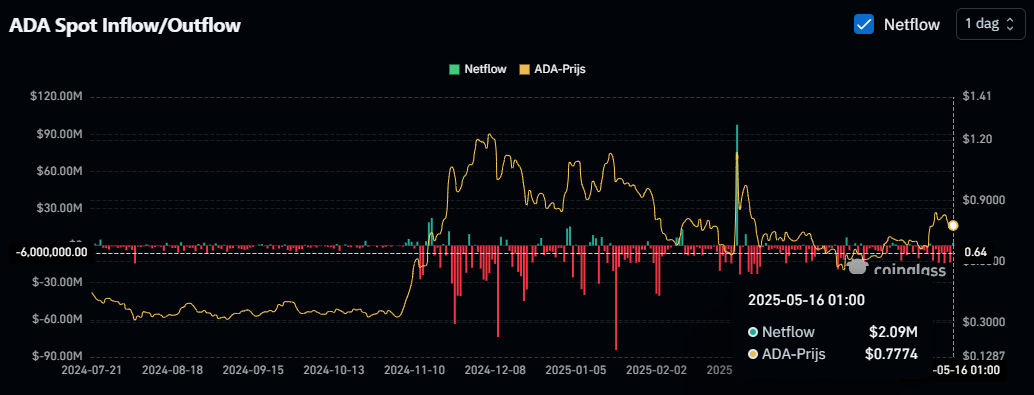The width and height of the screenshot is (1034, 395).
Task: Click the $-90.00M y-axis label
Action: (x=57, y=356)
